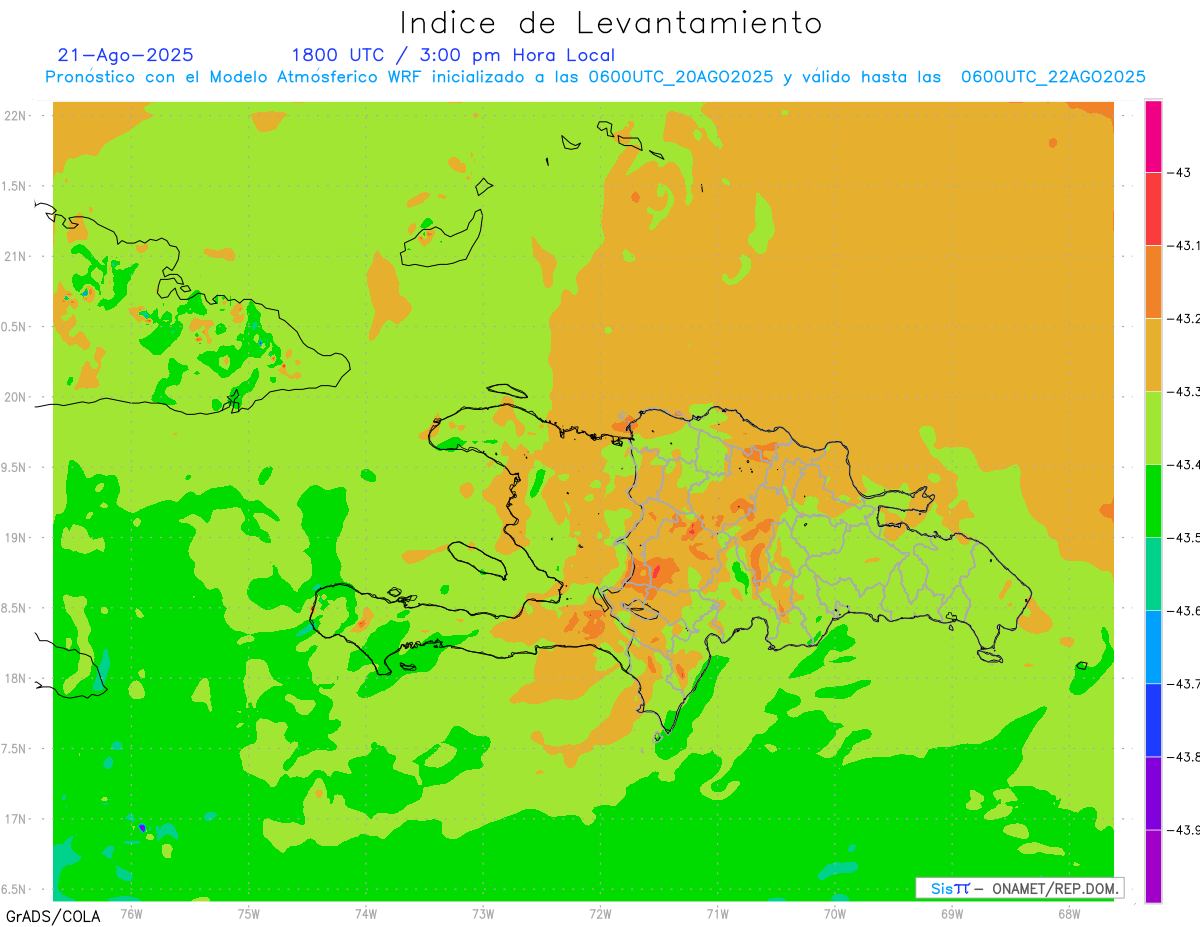Click the legend value '-43.2'
This screenshot has width=1200, height=927.
[1183, 318]
